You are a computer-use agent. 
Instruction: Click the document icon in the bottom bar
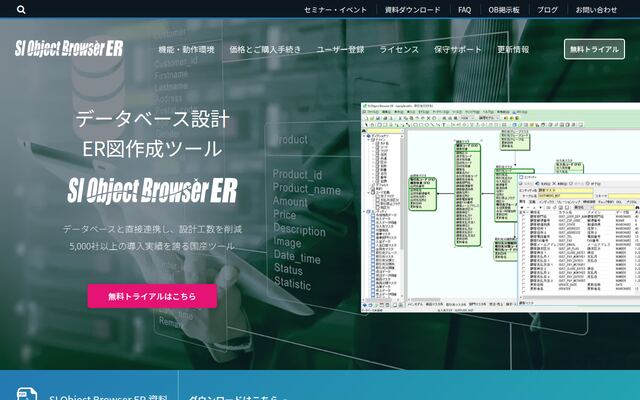pos(27,394)
